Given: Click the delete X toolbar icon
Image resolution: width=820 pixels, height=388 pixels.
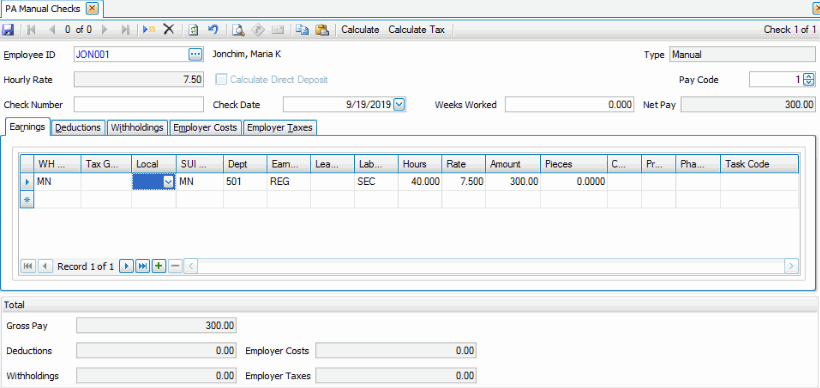Looking at the screenshot, I should coord(168,30).
